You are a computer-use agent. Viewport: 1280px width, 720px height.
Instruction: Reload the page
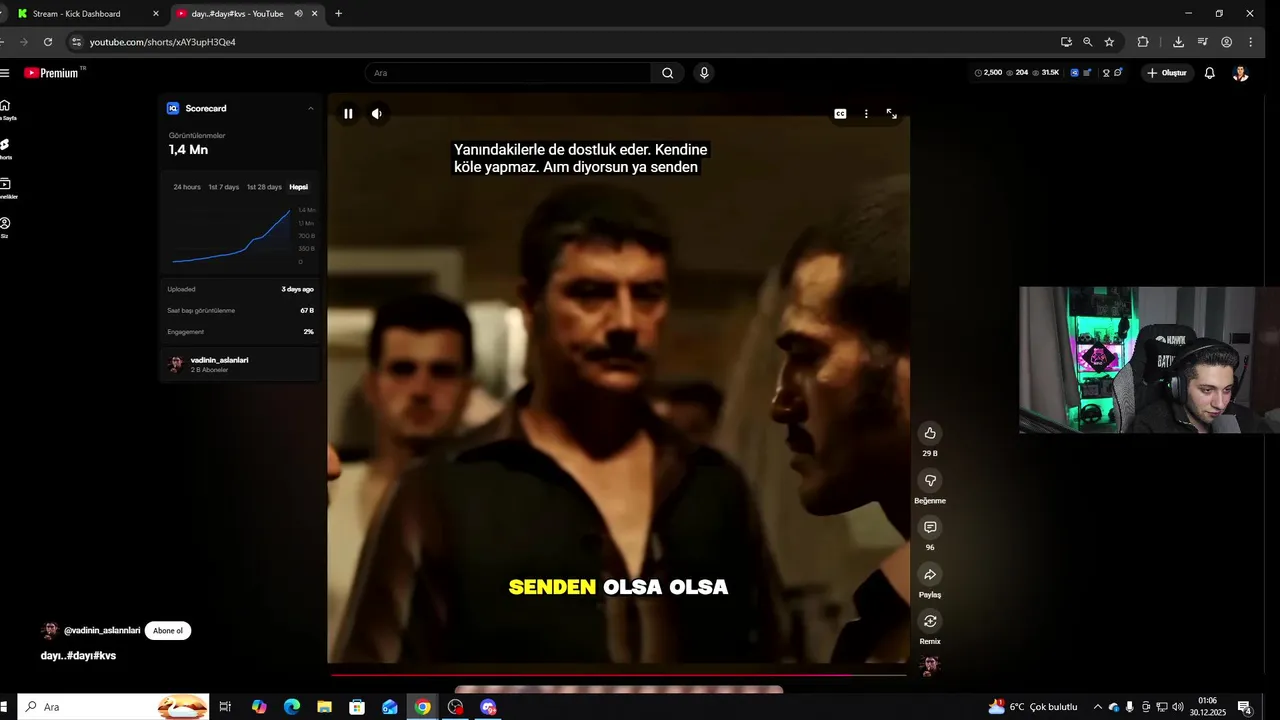48,42
